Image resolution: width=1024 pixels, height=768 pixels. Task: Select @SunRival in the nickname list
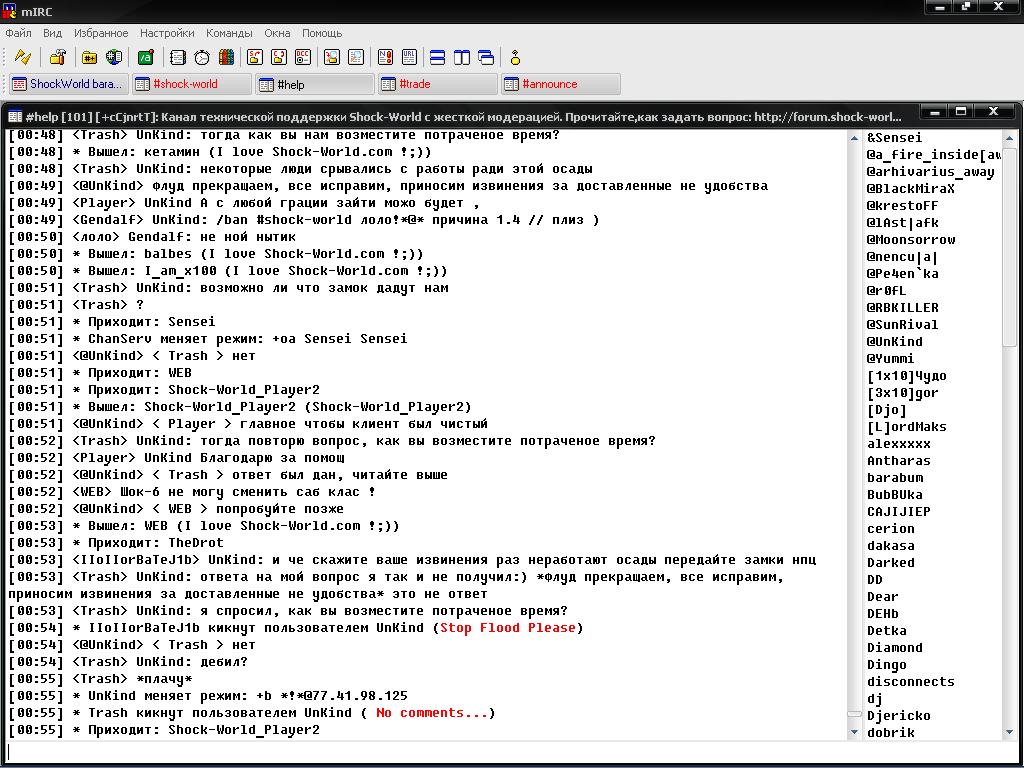tap(903, 325)
